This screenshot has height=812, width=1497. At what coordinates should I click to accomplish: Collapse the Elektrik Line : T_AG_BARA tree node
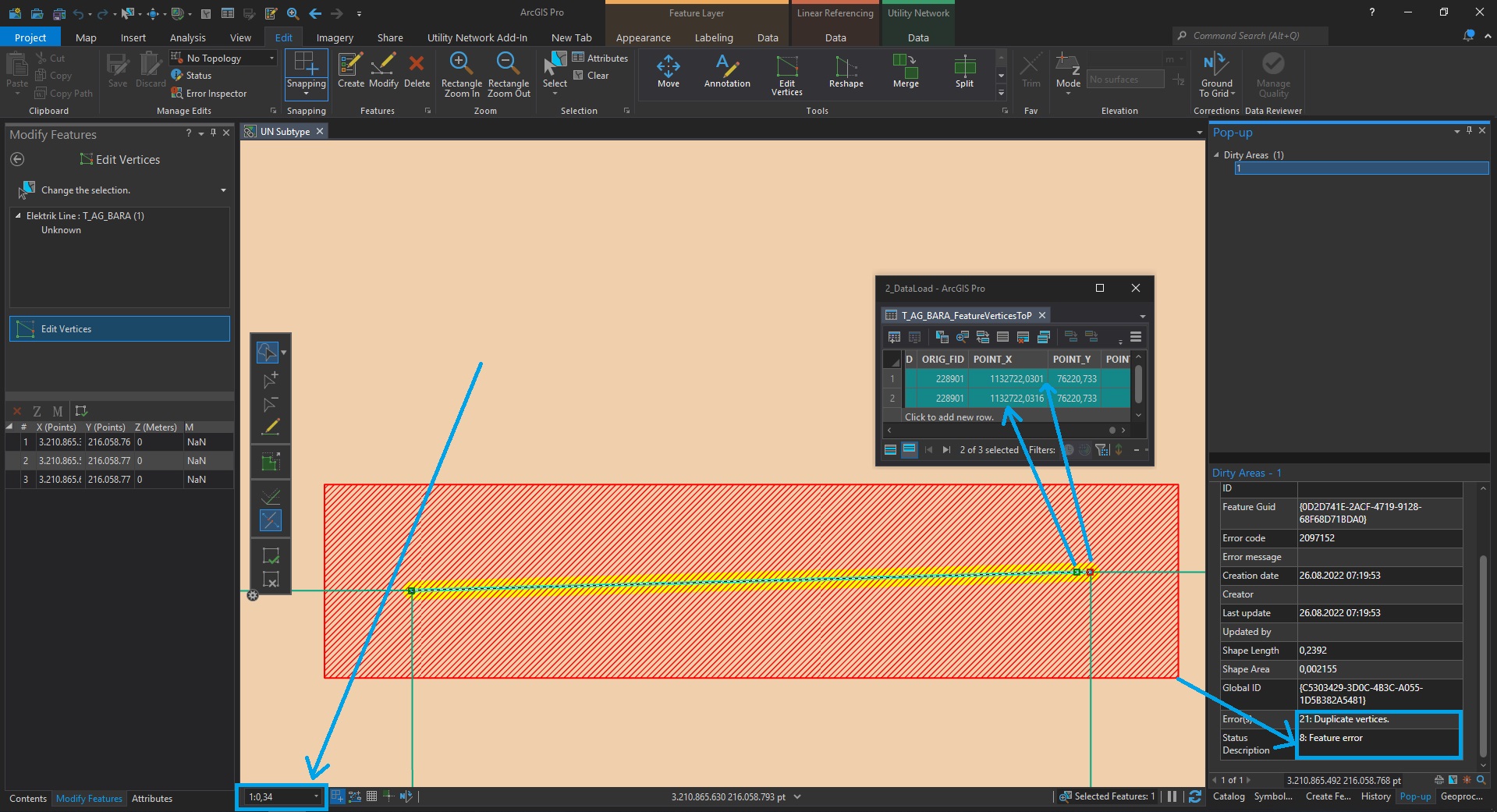(18, 216)
